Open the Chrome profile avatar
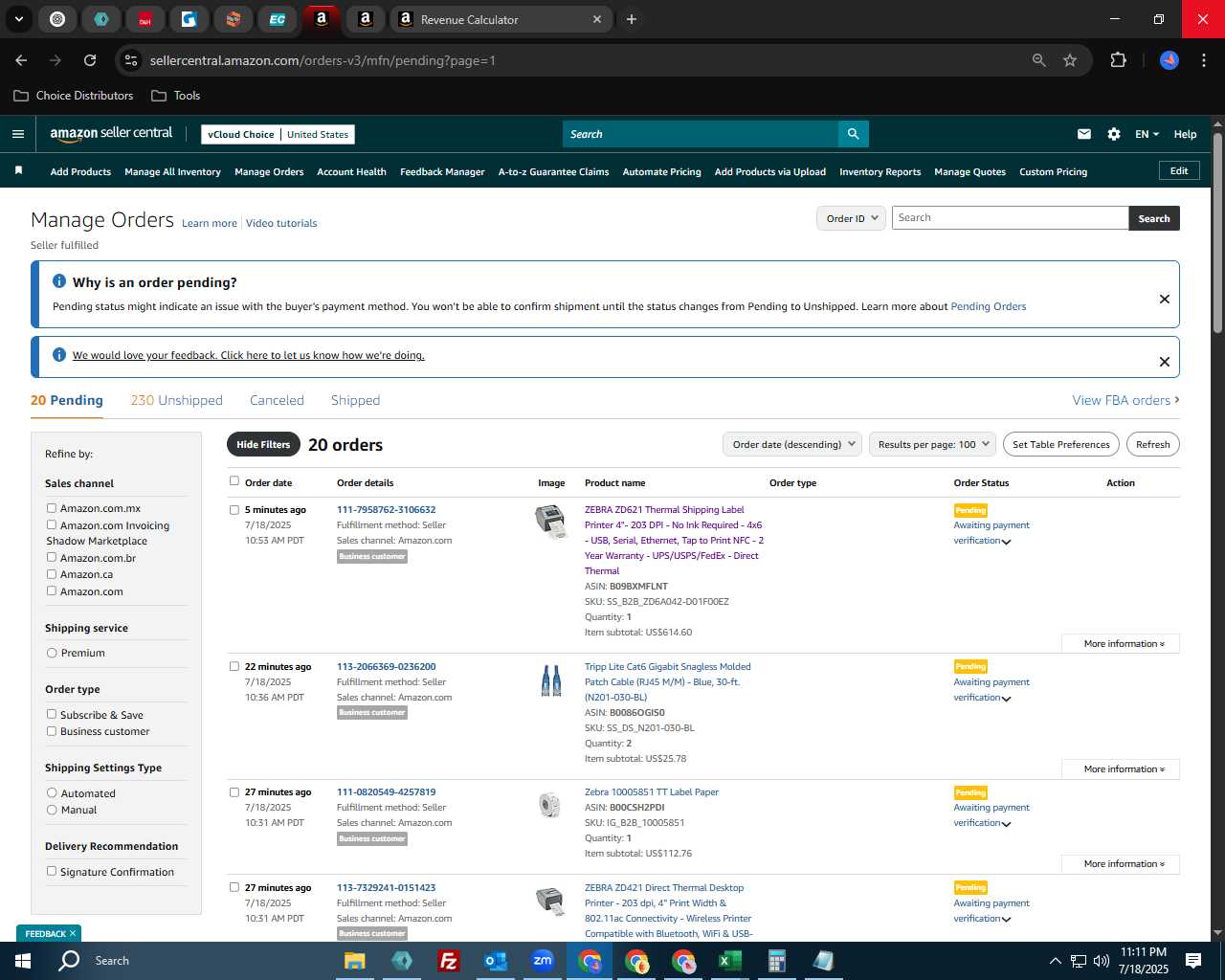 [x=1169, y=60]
